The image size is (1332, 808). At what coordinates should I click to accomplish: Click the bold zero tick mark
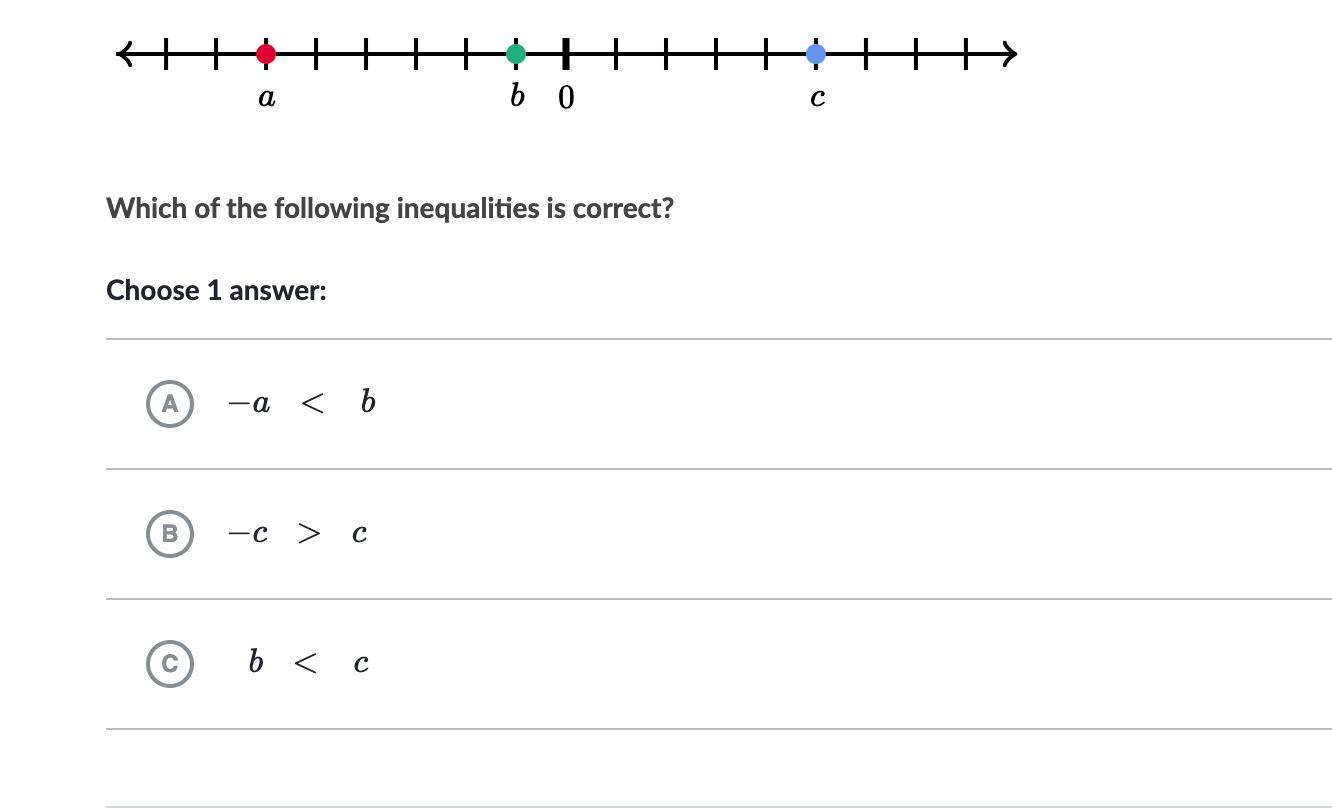pos(566,54)
